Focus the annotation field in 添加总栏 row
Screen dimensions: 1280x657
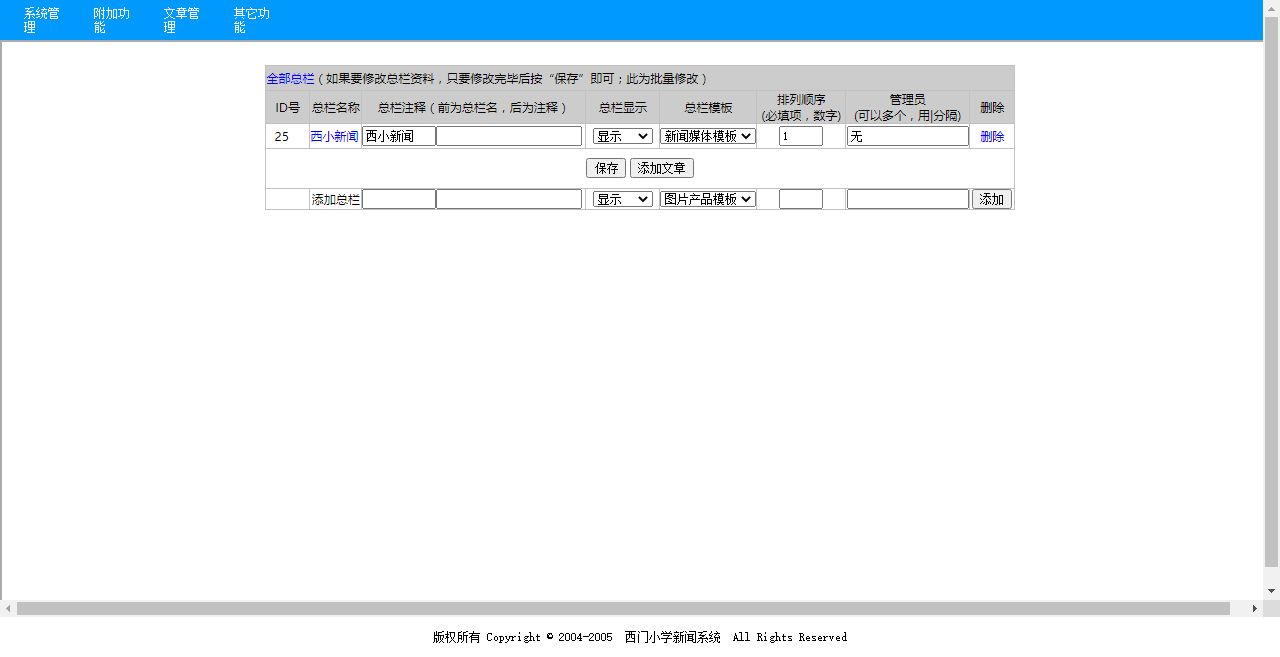click(509, 199)
